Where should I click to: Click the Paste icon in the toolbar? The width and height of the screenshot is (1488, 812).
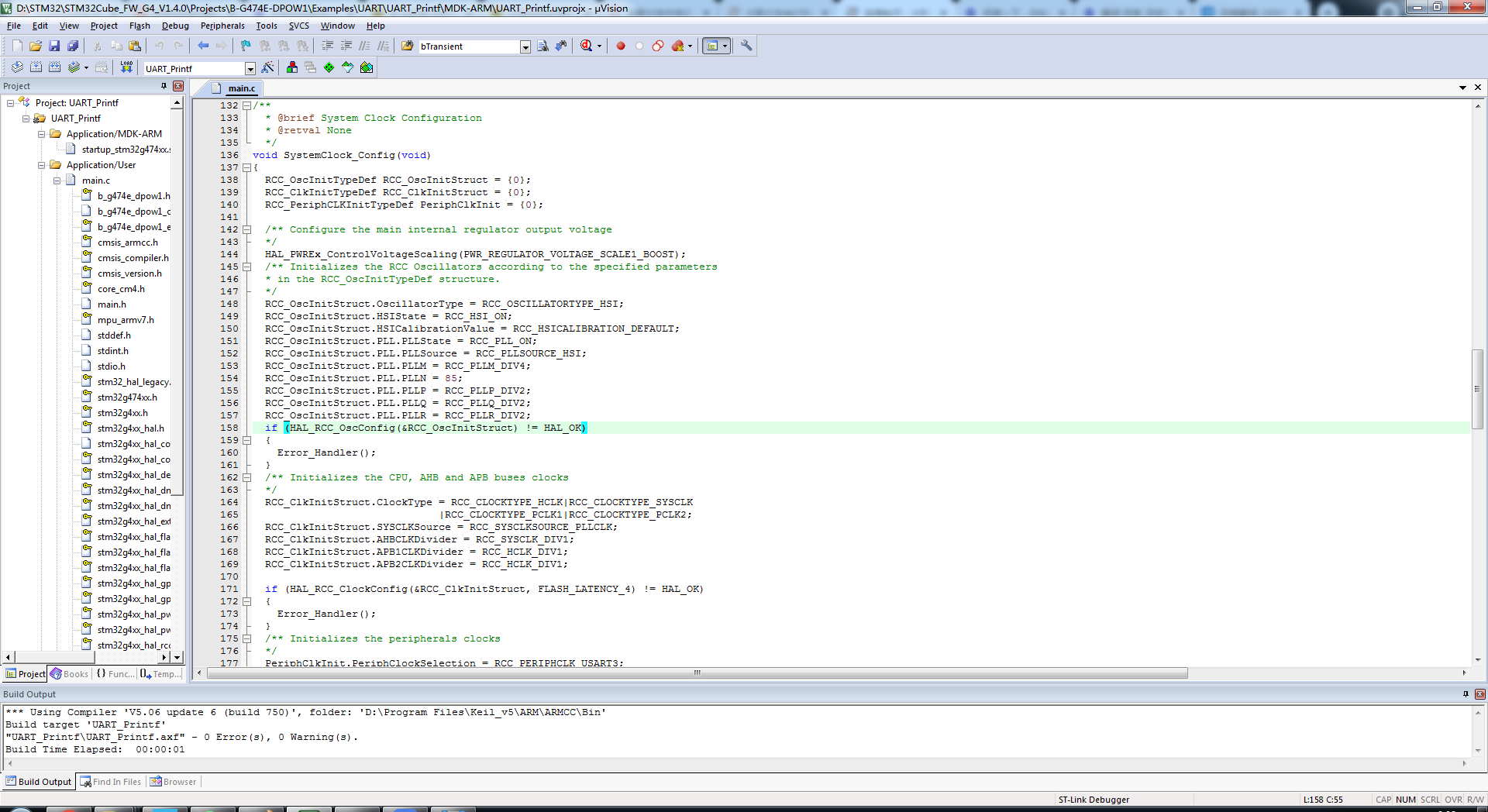135,46
